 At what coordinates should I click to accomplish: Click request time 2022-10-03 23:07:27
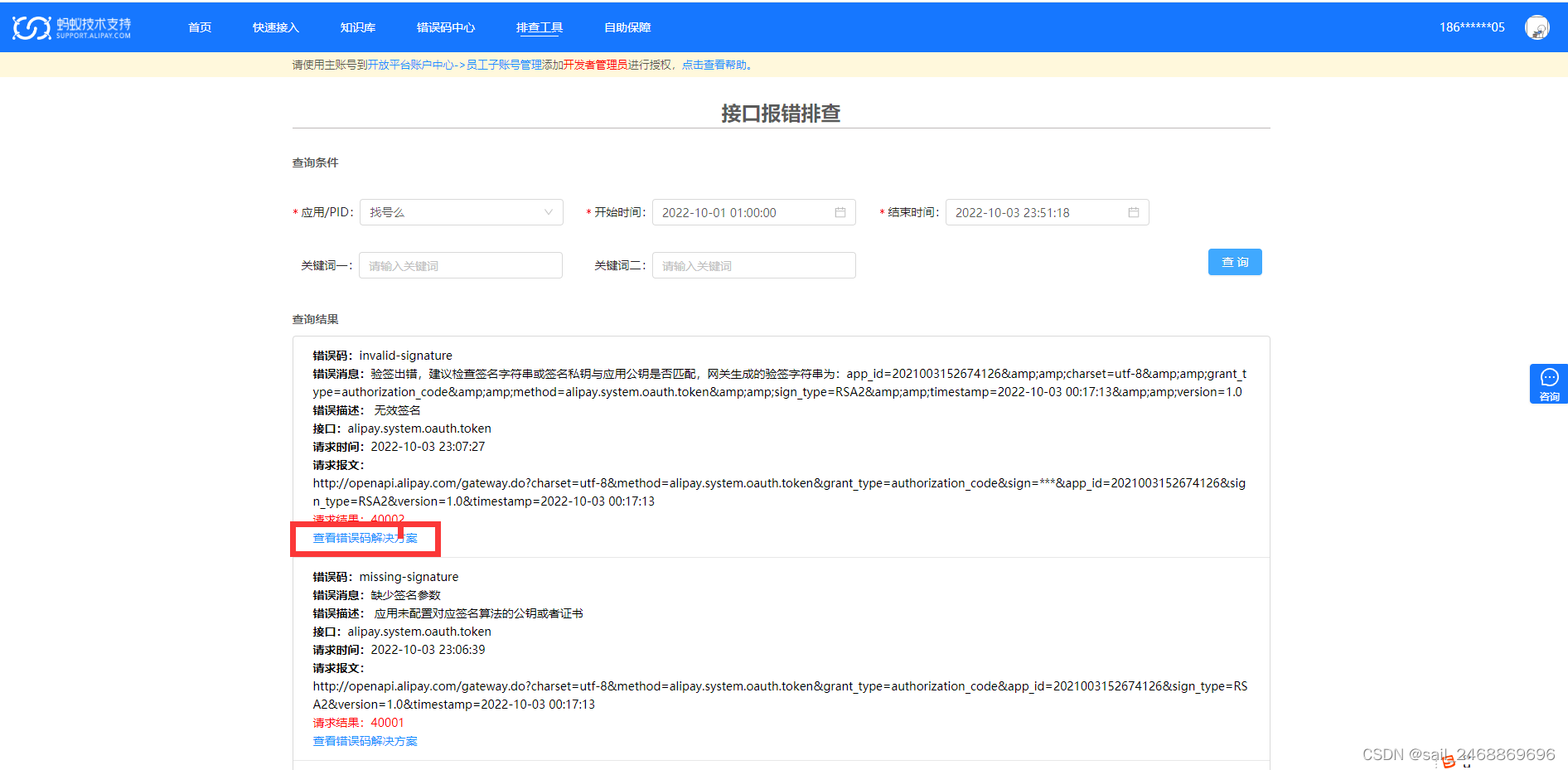428,447
